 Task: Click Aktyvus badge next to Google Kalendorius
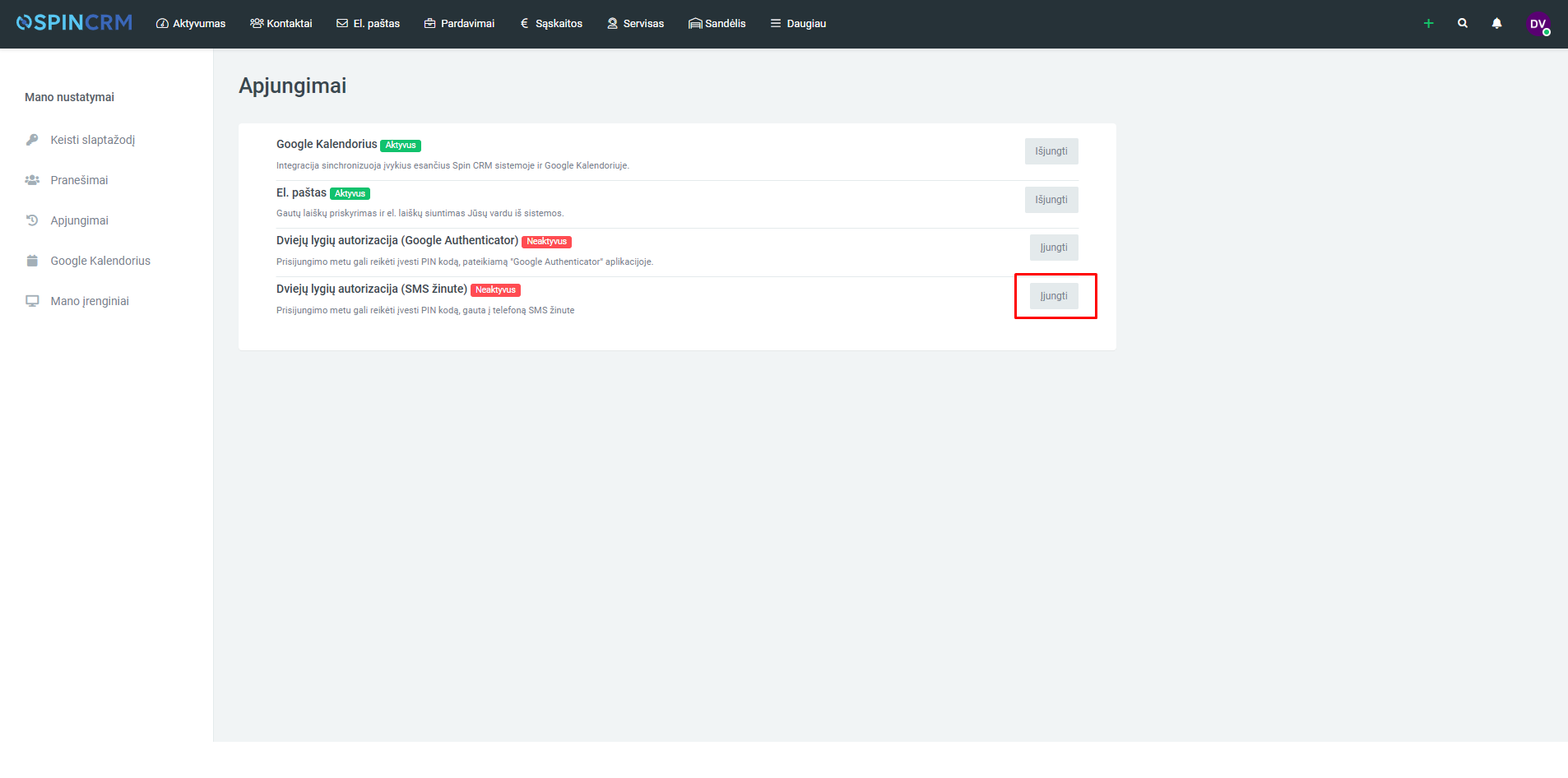point(401,146)
